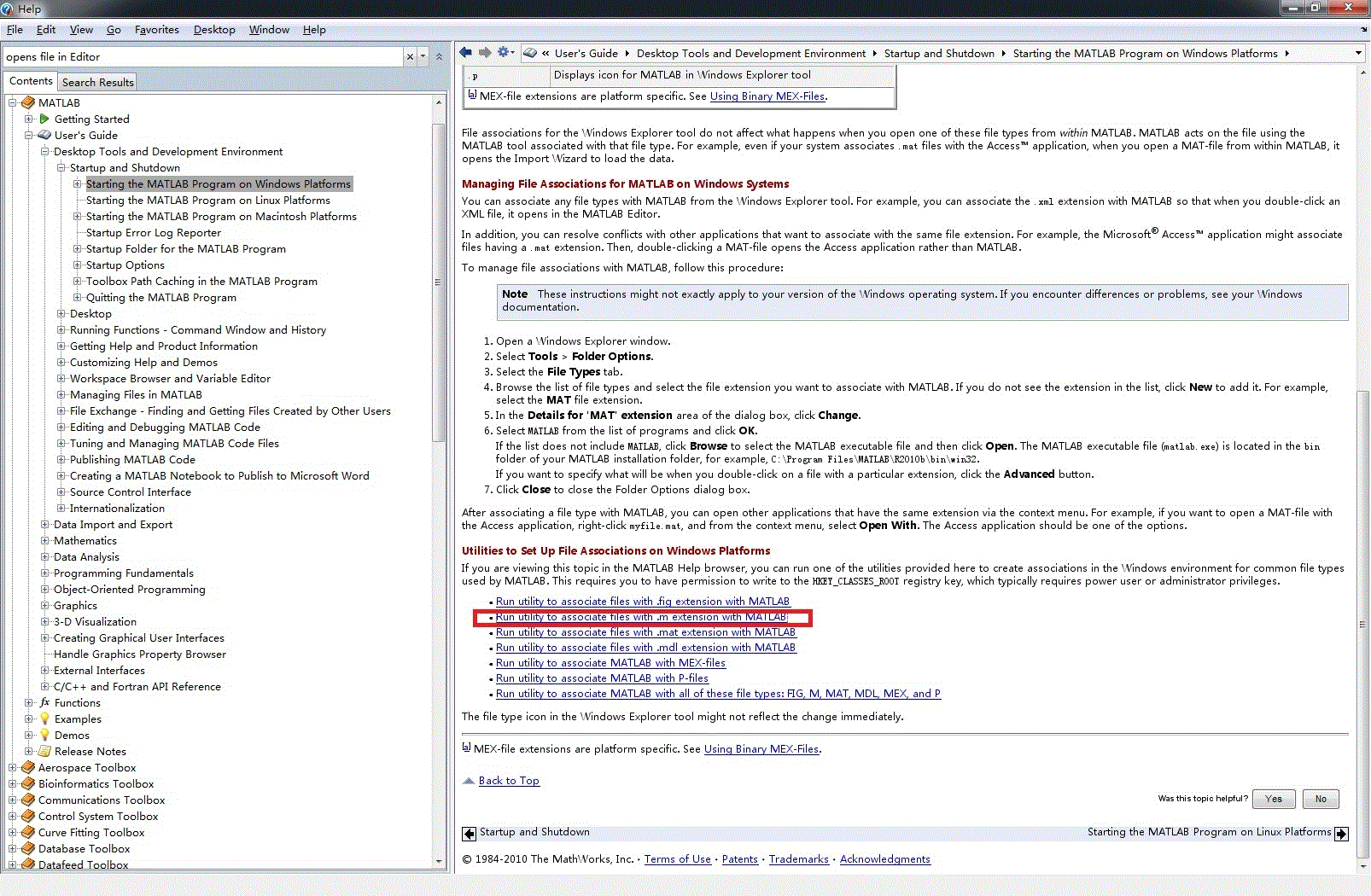1371x896 pixels.
Task: Select Startup Error Log Reporter tree item
Action: pyautogui.click(x=154, y=232)
